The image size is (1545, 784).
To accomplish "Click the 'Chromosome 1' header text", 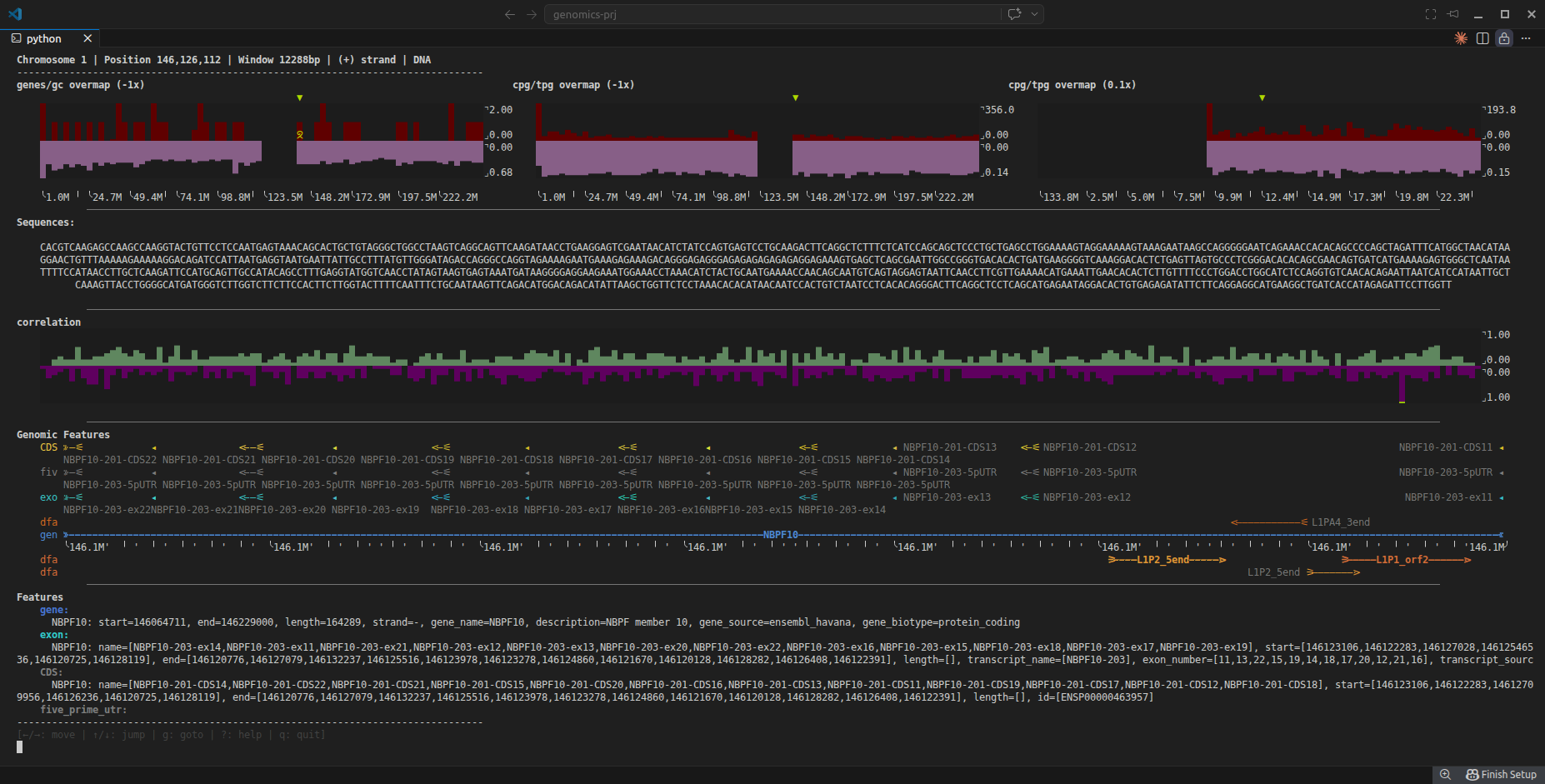I will point(52,60).
